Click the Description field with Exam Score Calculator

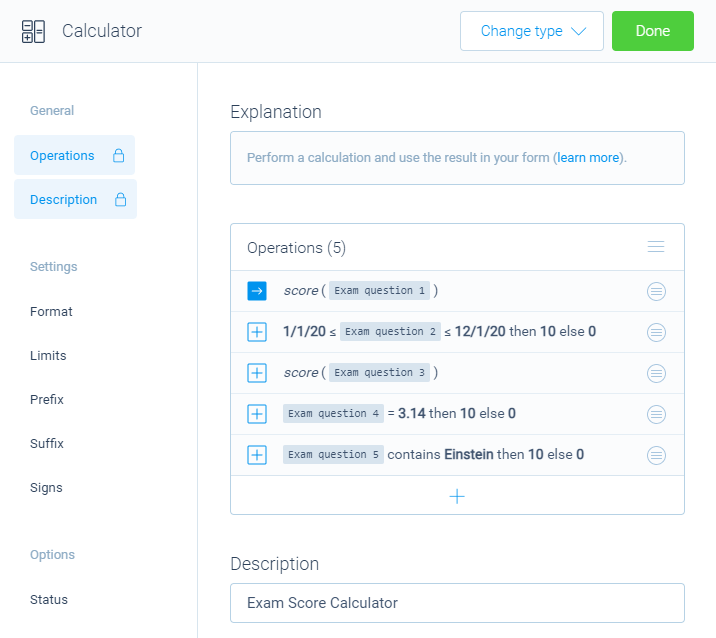(457, 603)
